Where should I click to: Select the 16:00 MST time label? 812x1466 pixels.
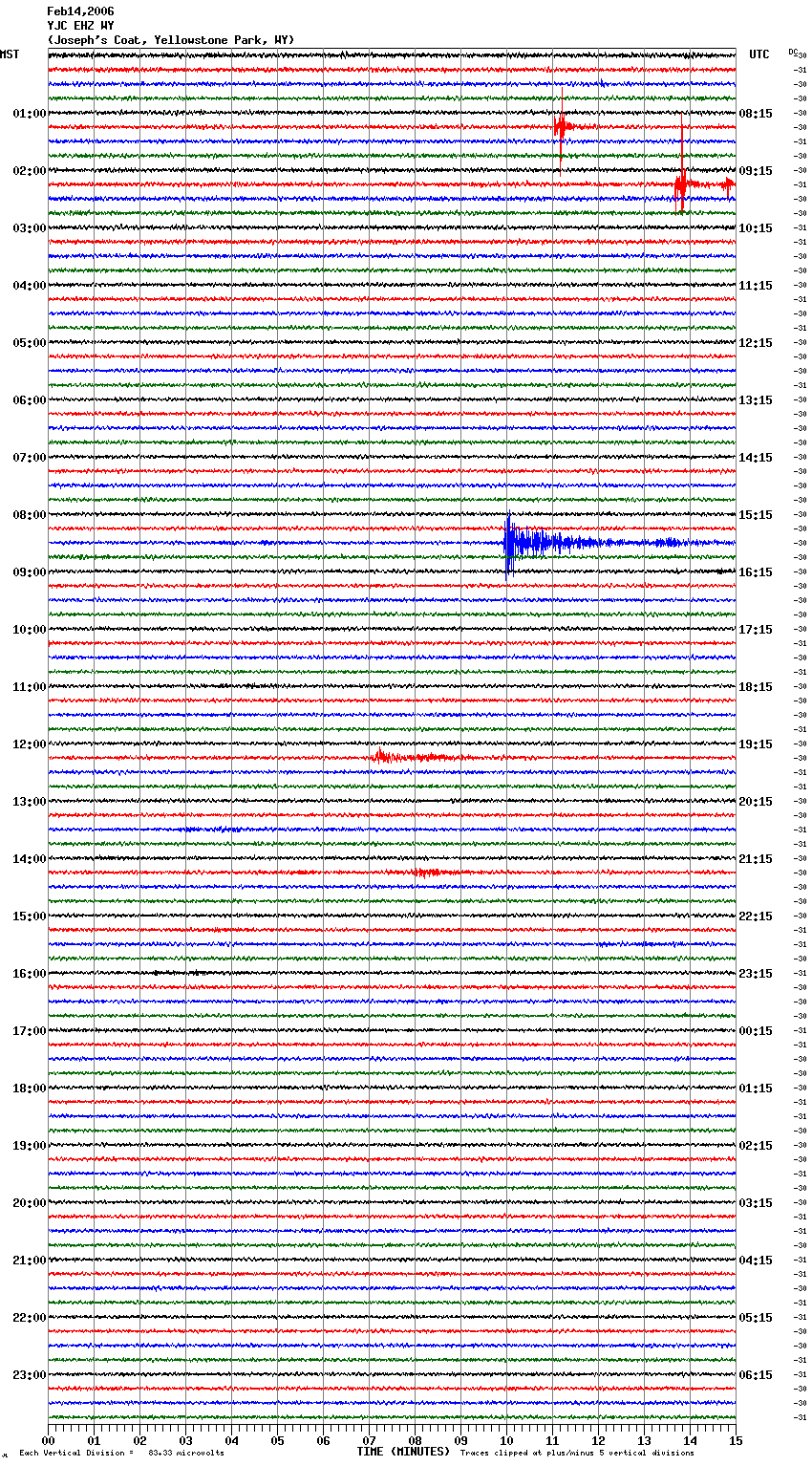(x=30, y=974)
